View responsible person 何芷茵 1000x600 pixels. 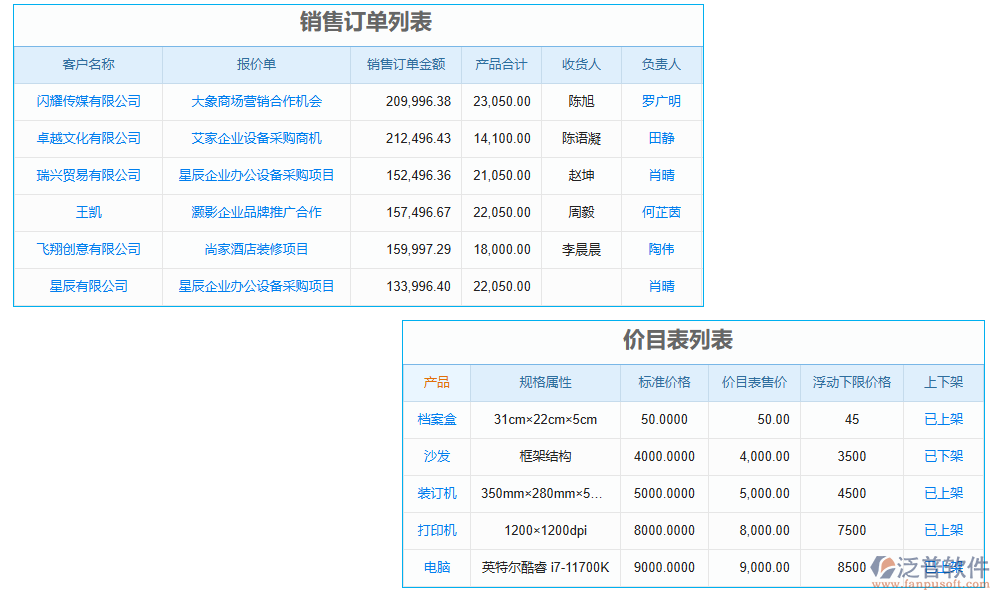(661, 212)
